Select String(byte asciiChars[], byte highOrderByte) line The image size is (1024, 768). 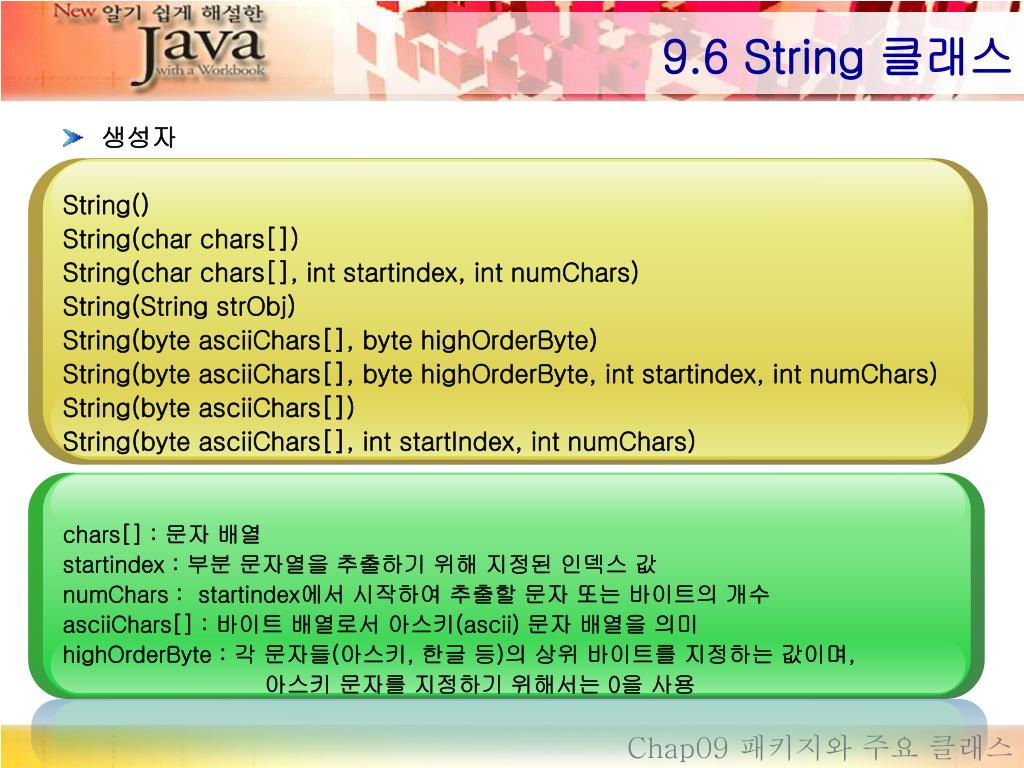(x=330, y=341)
